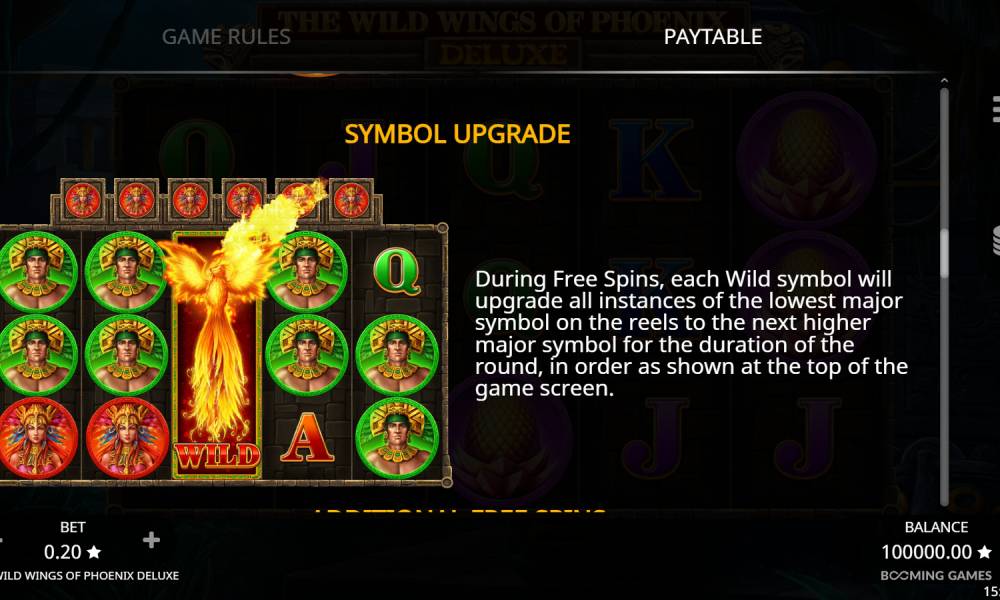
Task: Click the Symbol Upgrade heading
Action: pyautogui.click(x=457, y=134)
